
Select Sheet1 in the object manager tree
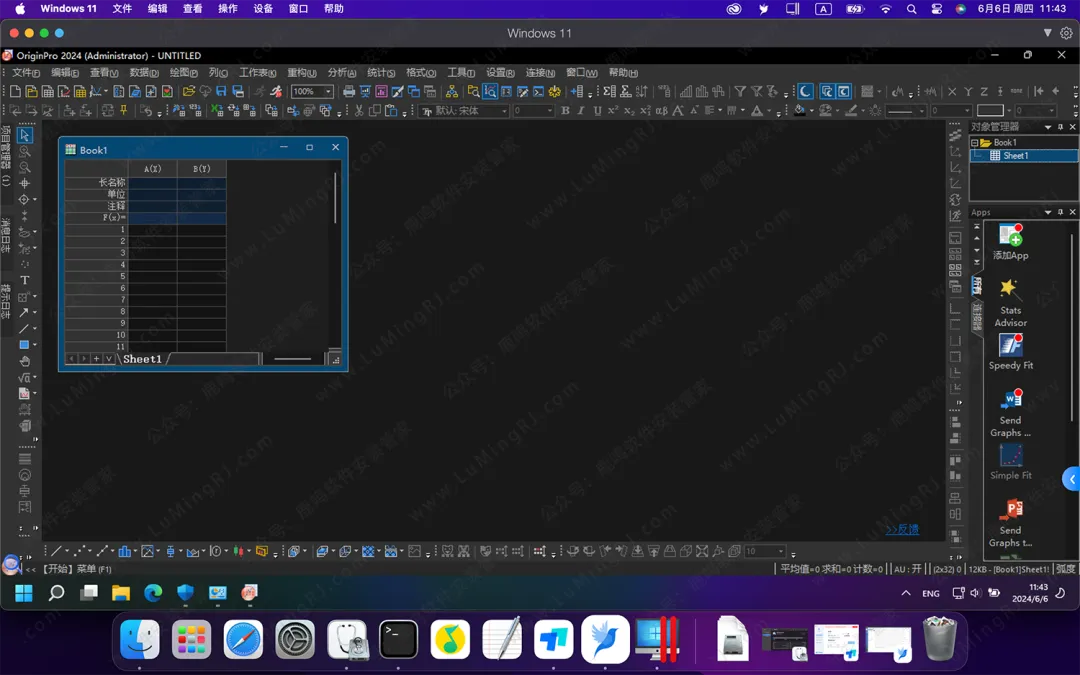click(x=1015, y=156)
